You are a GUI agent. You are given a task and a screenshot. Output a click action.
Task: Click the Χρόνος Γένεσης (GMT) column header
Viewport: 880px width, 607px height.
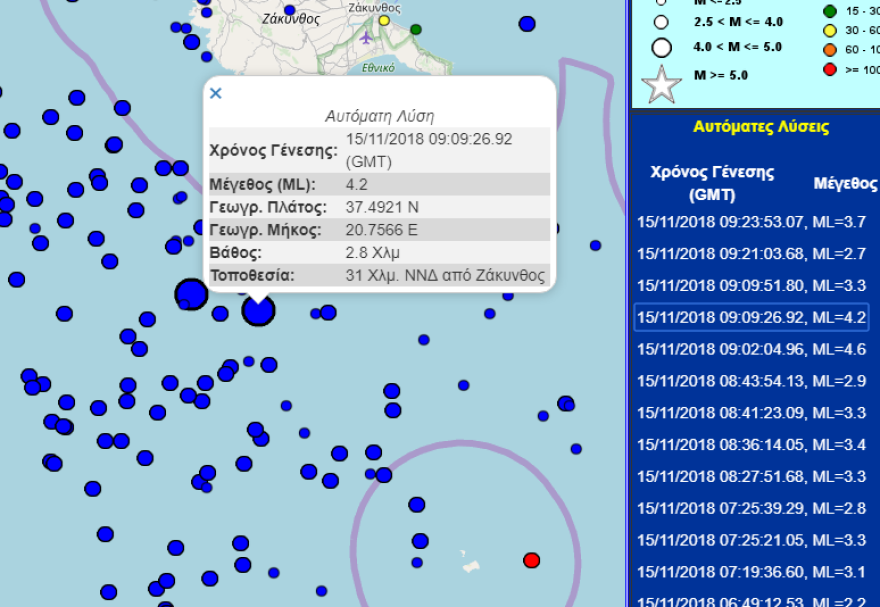point(712,182)
